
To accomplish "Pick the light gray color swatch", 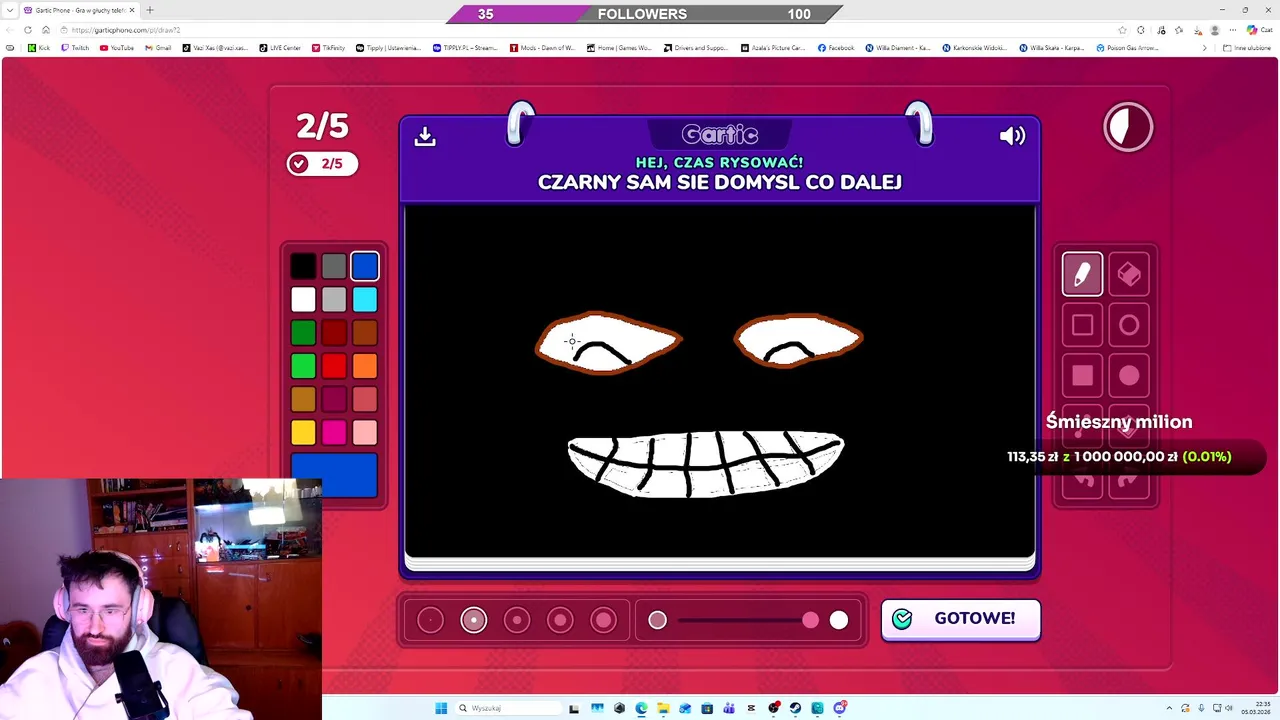I will point(334,299).
